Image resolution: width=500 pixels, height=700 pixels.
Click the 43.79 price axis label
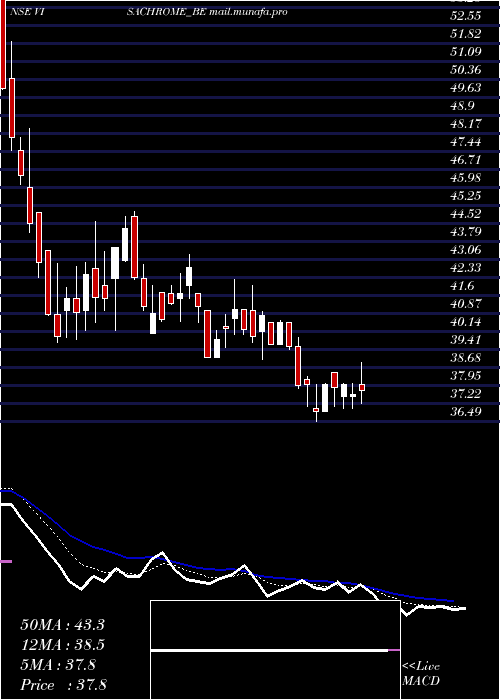point(464,232)
